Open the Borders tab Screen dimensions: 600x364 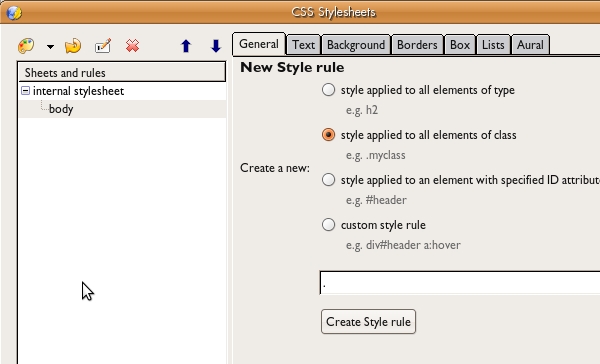(x=417, y=45)
